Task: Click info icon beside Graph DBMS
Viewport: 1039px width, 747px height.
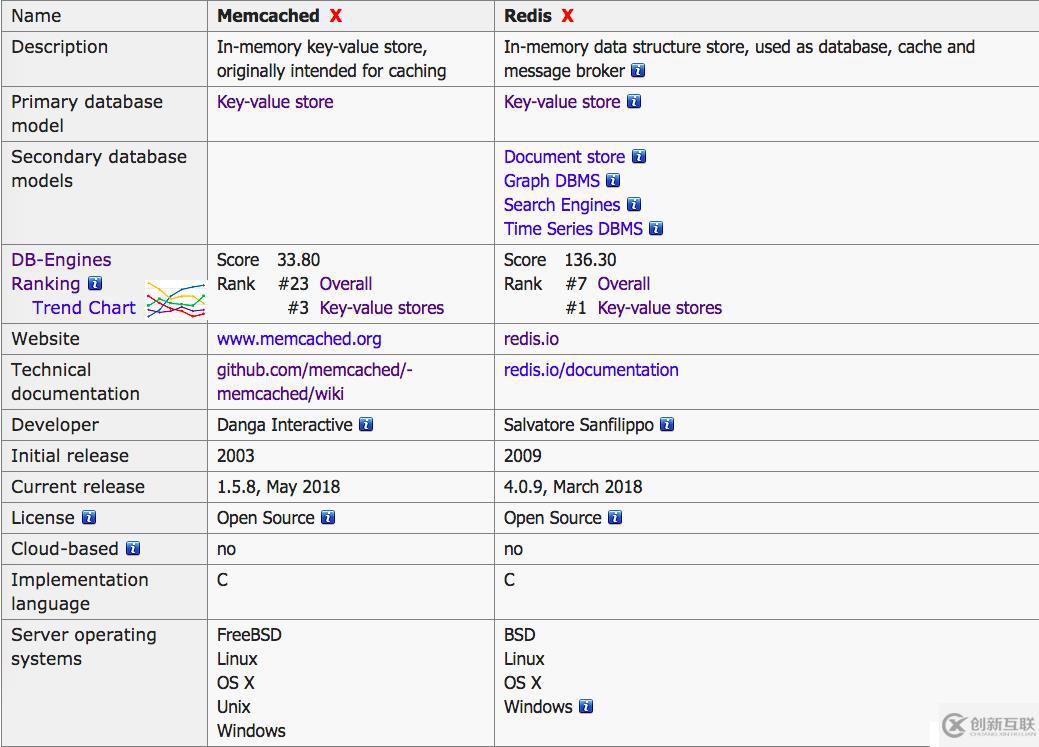Action: tap(613, 181)
